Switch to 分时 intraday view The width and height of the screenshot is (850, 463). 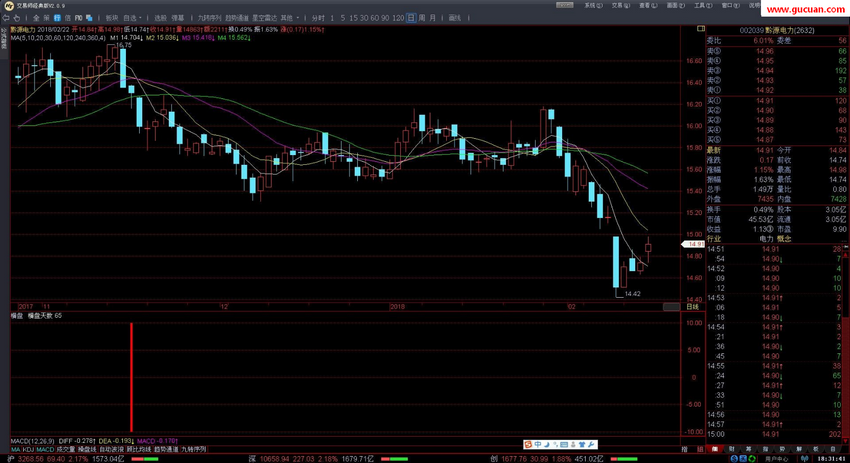[x=318, y=18]
